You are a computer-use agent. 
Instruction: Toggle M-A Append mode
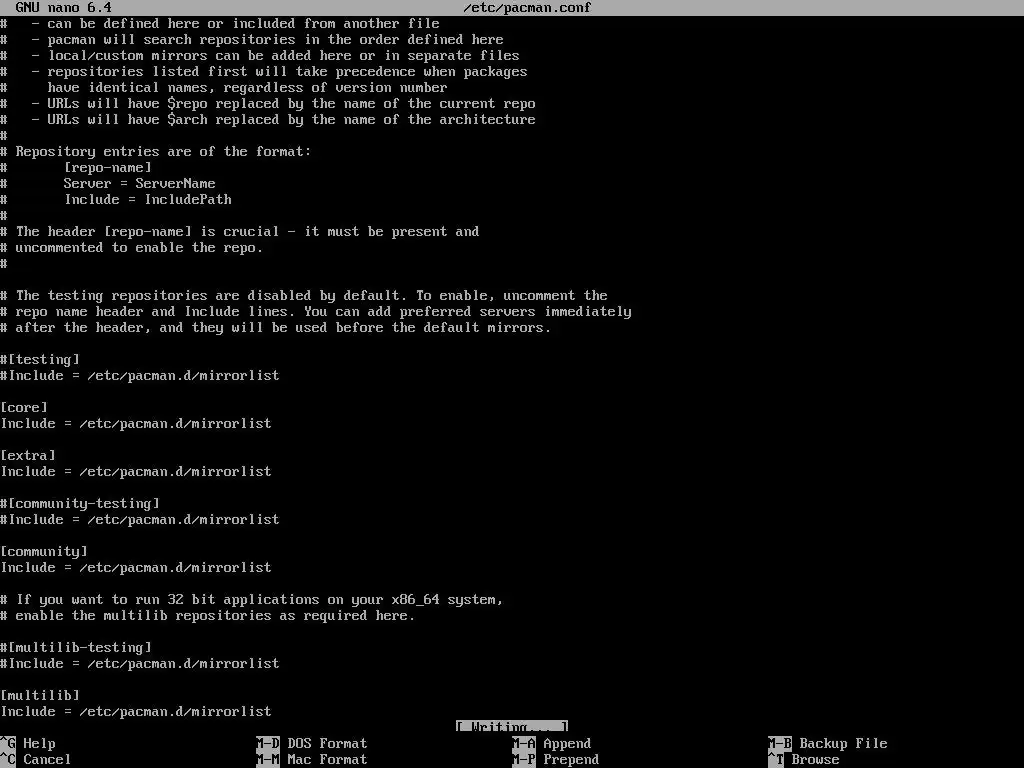click(552, 743)
